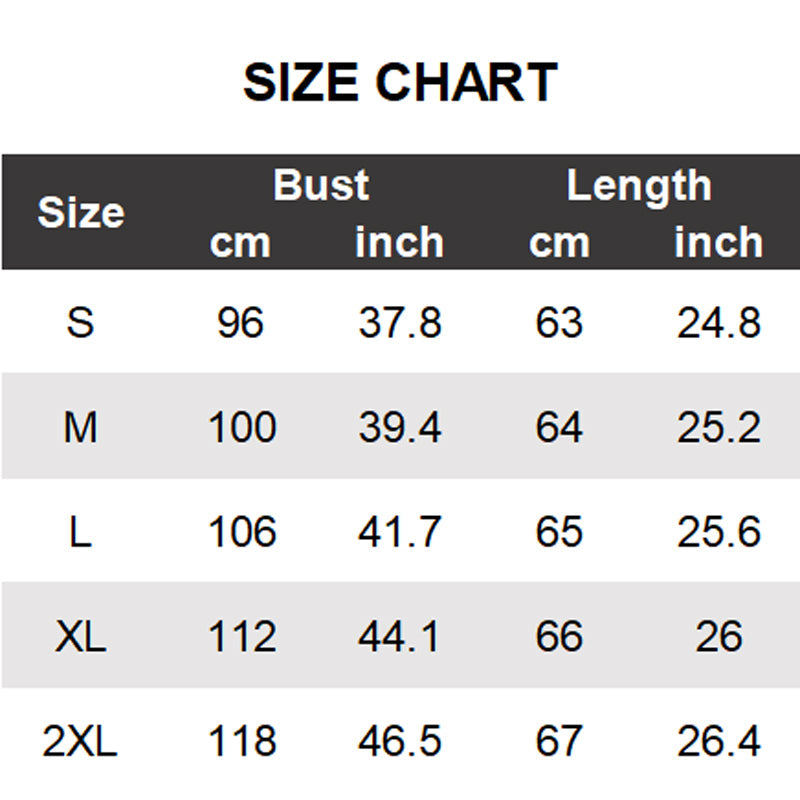Click the 25.2 inch length value

(x=719, y=428)
